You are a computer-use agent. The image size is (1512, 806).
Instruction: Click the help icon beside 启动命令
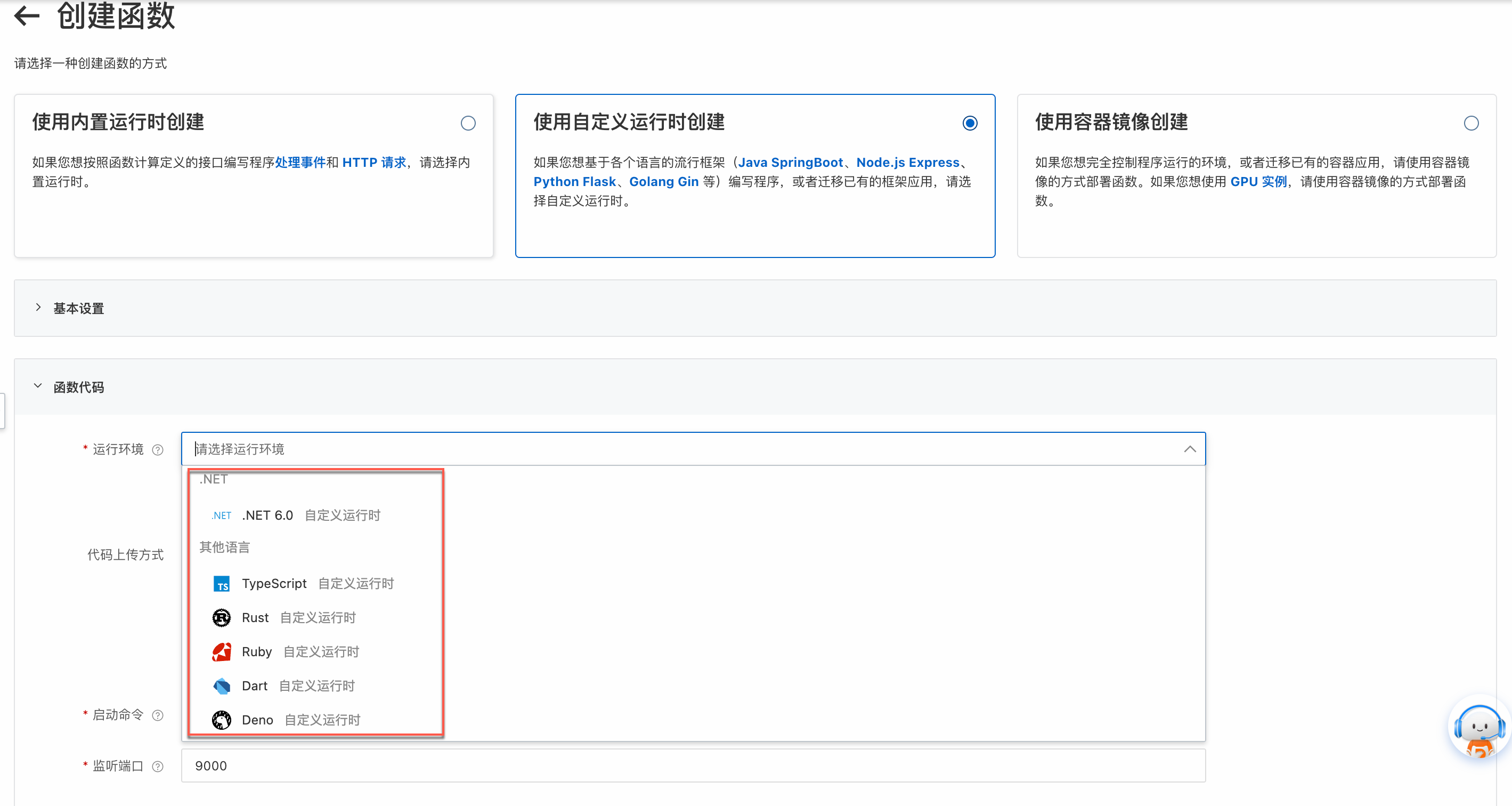[157, 715]
